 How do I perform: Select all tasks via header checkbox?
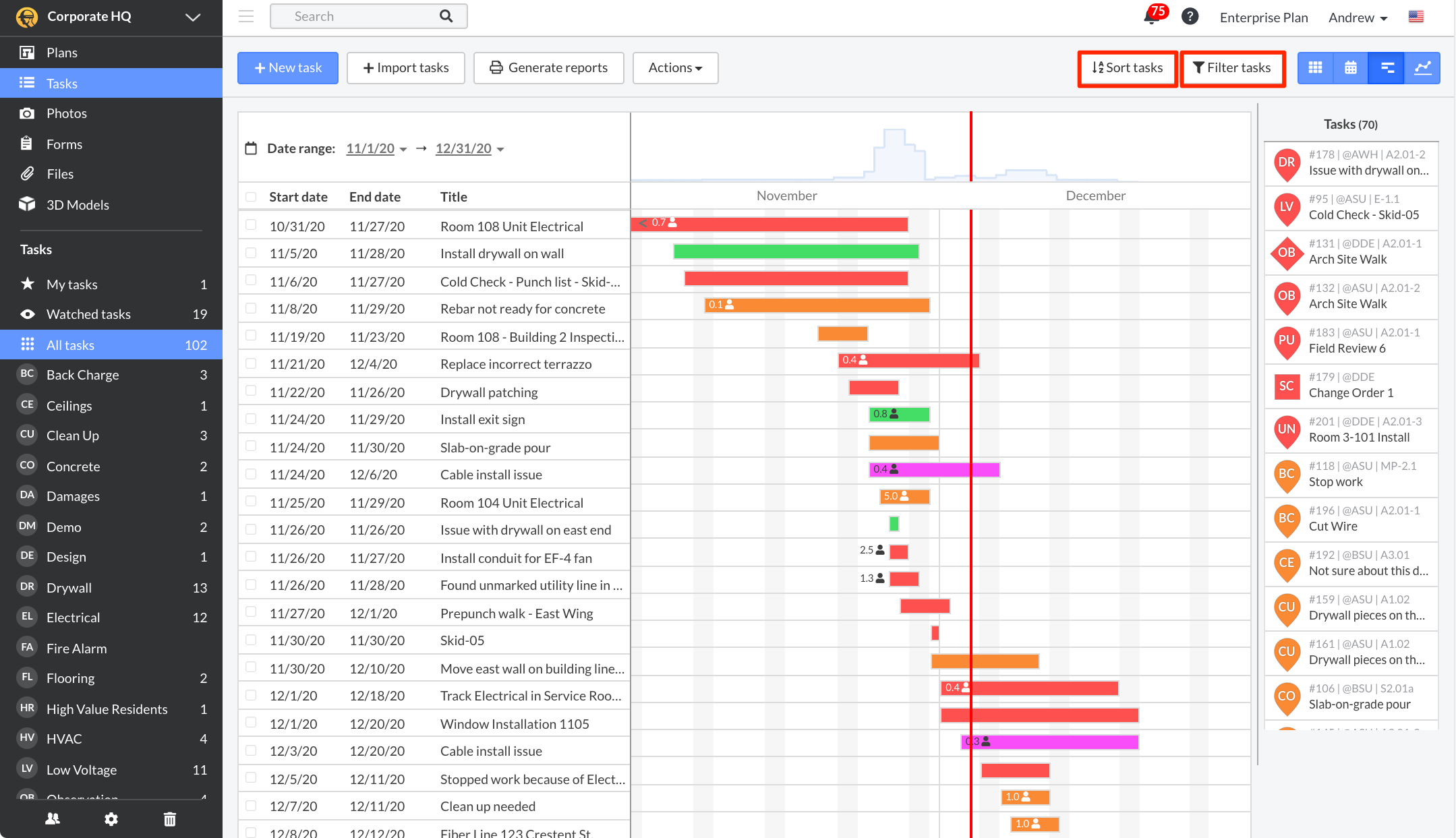(x=251, y=197)
